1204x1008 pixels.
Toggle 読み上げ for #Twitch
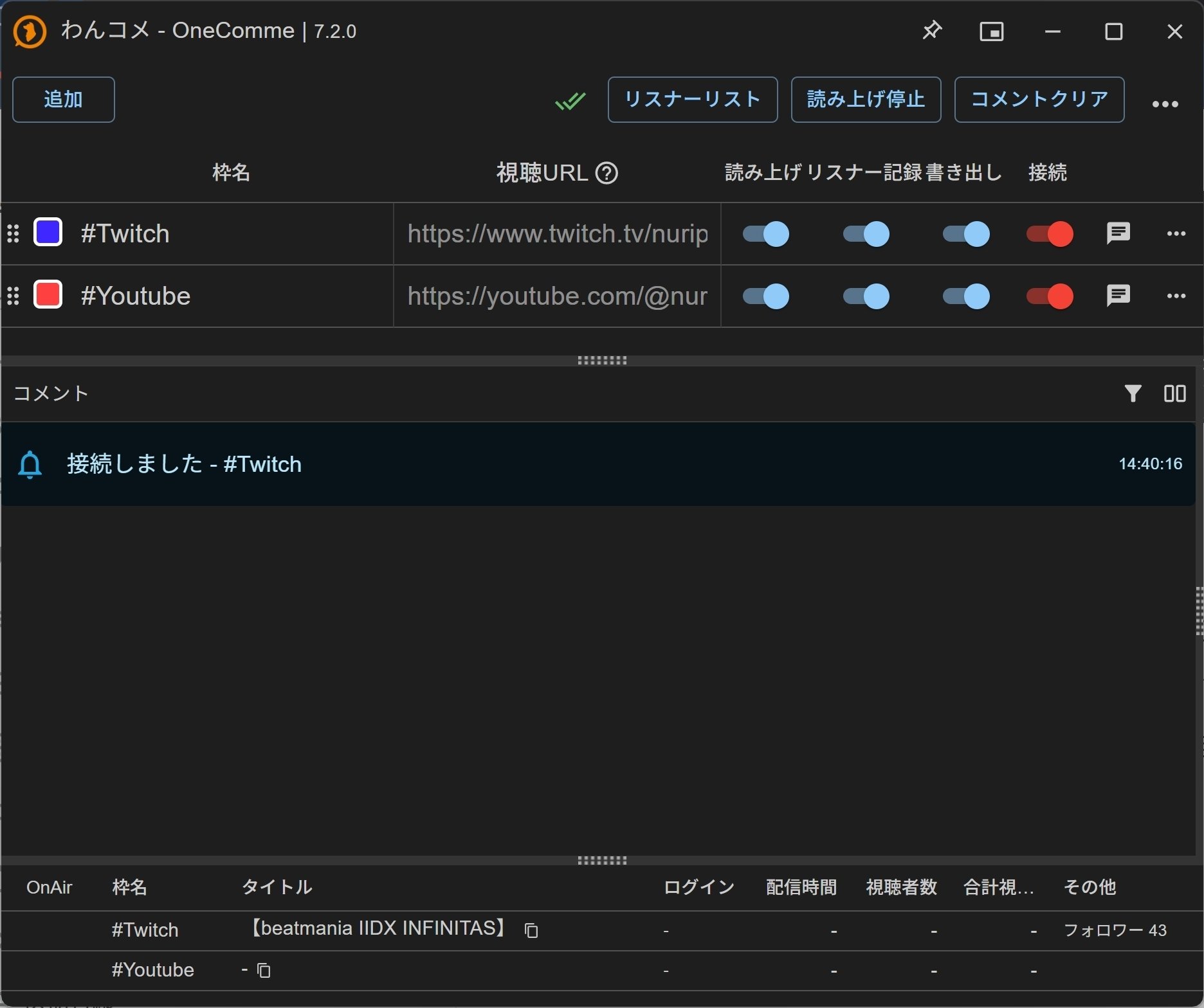pyautogui.click(x=765, y=233)
